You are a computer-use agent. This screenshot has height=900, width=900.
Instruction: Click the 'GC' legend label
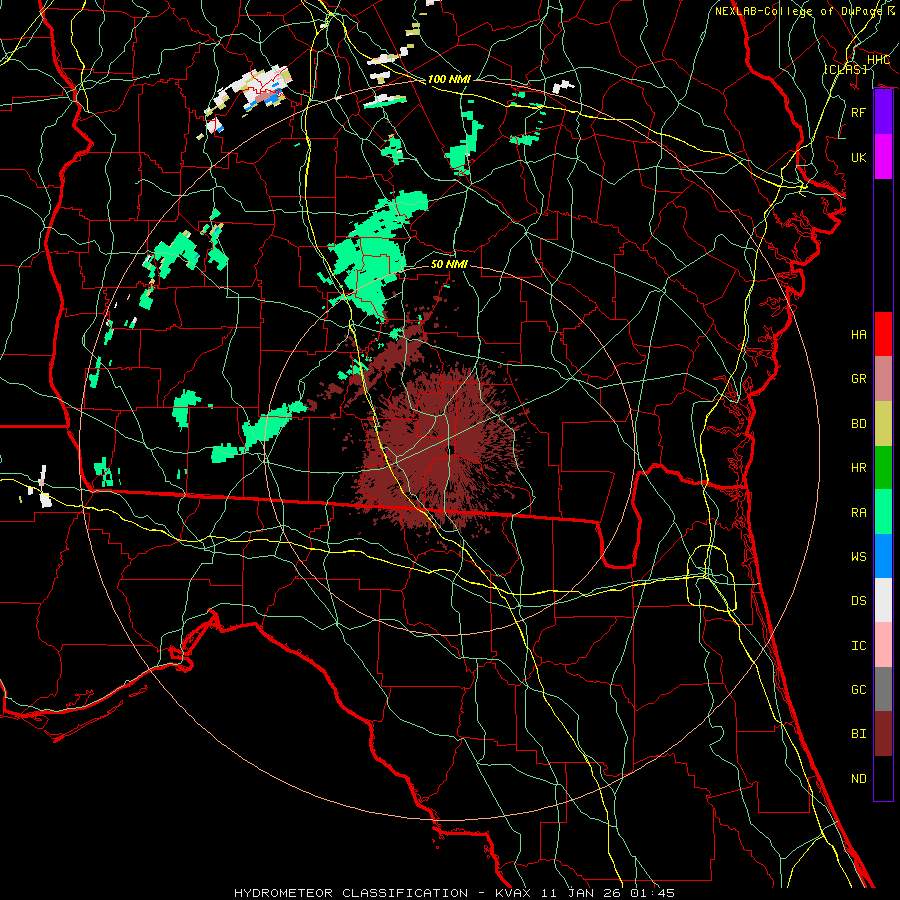point(858,689)
